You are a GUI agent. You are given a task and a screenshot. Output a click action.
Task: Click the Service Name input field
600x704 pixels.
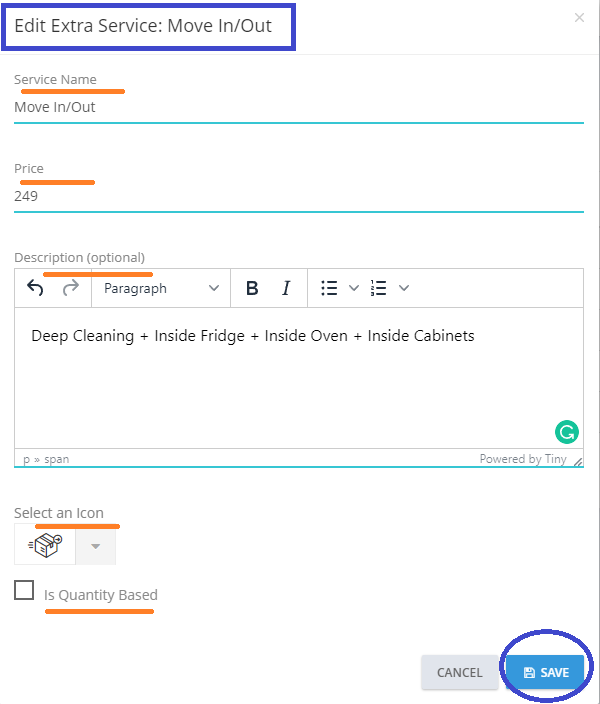[x=298, y=107]
